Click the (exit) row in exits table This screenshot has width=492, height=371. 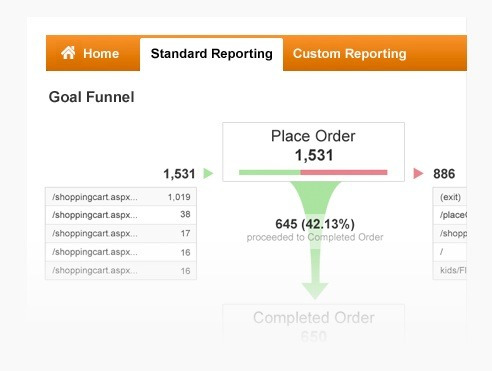[x=449, y=197]
